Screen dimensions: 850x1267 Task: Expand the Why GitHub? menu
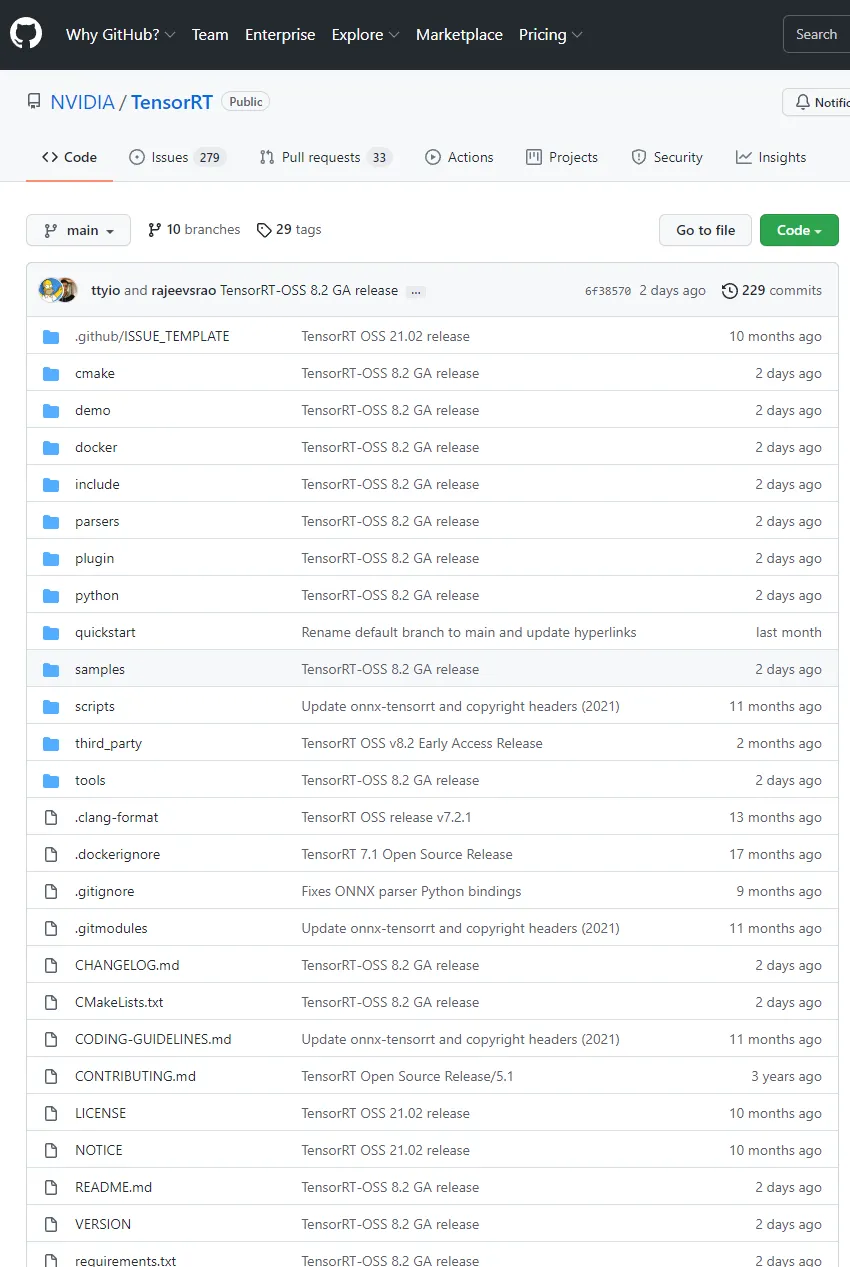120,34
